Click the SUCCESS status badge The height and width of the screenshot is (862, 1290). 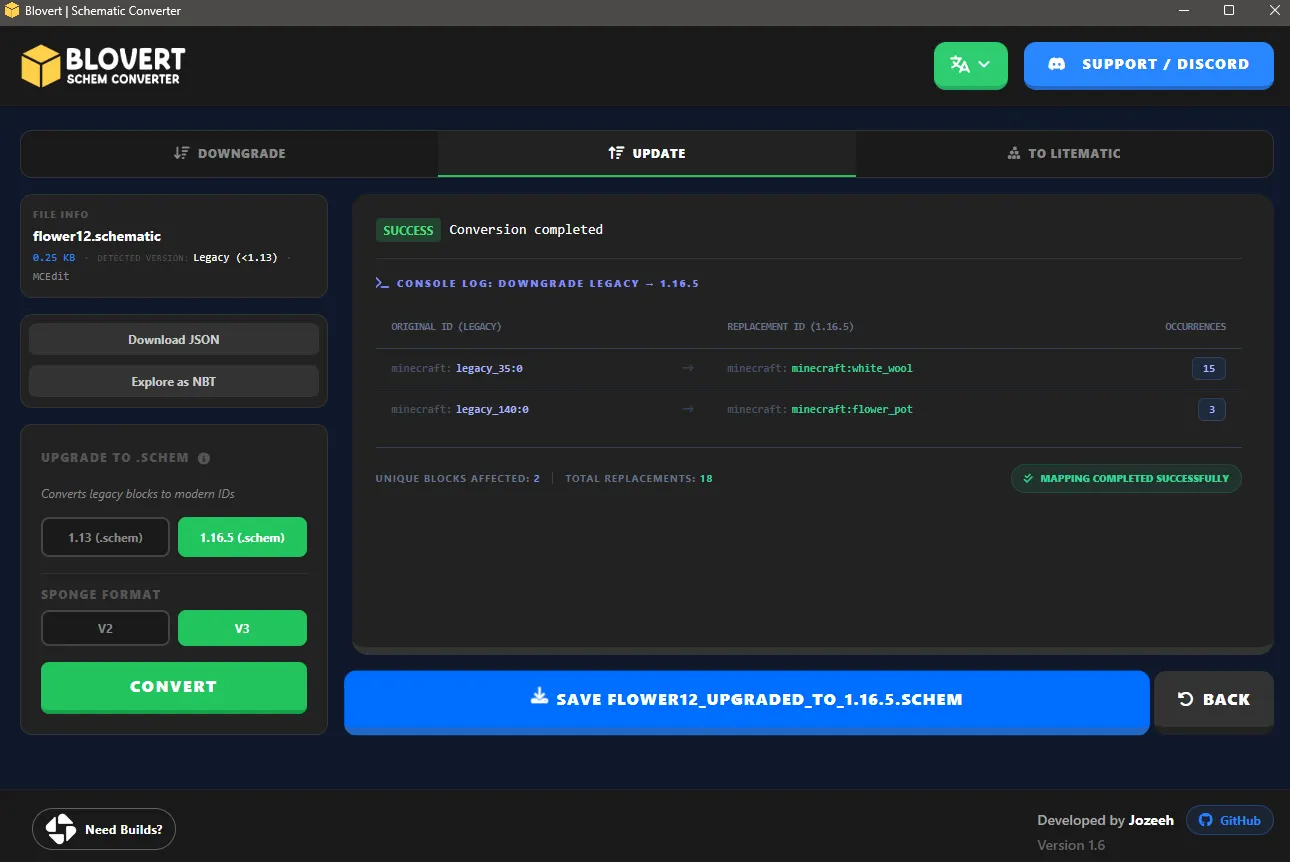coord(408,230)
